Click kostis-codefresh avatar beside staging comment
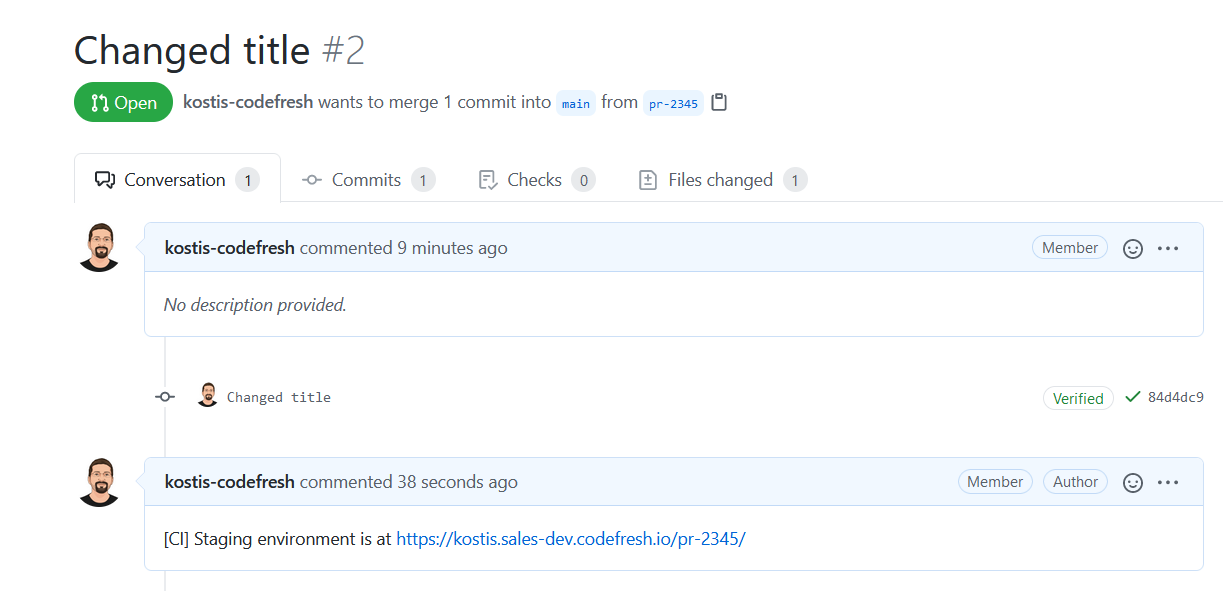Viewport: 1223px width, 591px height. [x=98, y=482]
